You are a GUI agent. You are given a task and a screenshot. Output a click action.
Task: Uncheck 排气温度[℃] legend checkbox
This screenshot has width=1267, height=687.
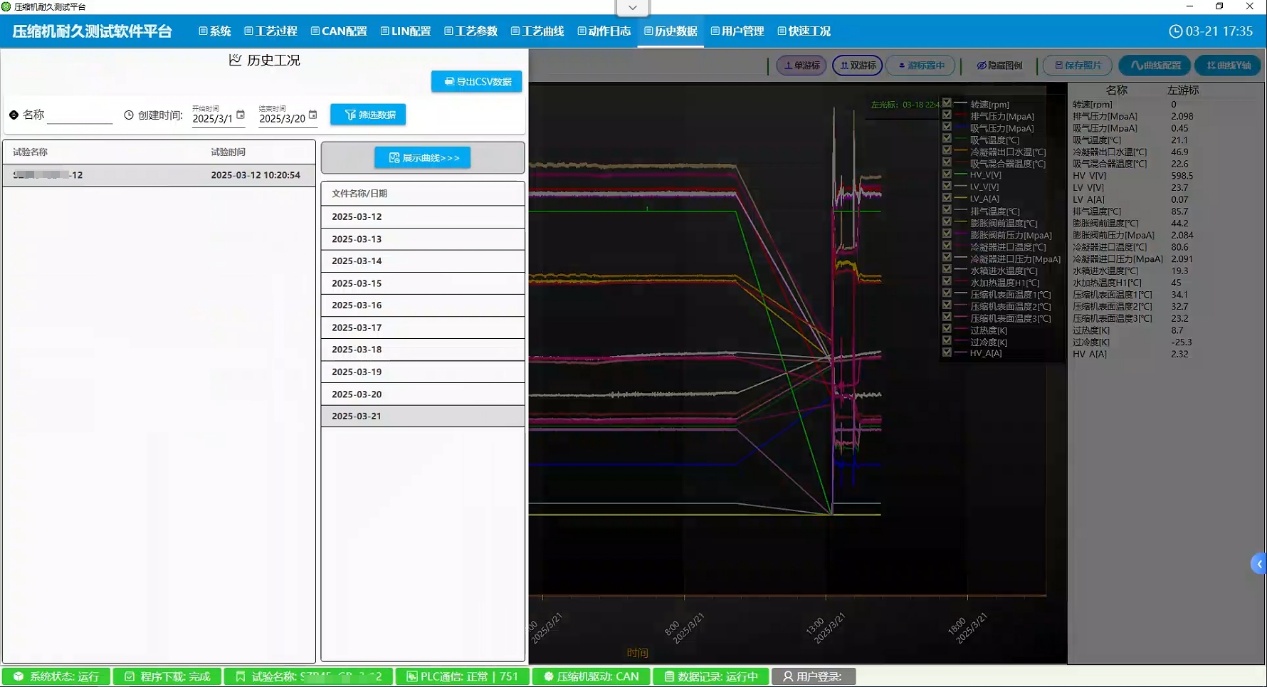946,210
